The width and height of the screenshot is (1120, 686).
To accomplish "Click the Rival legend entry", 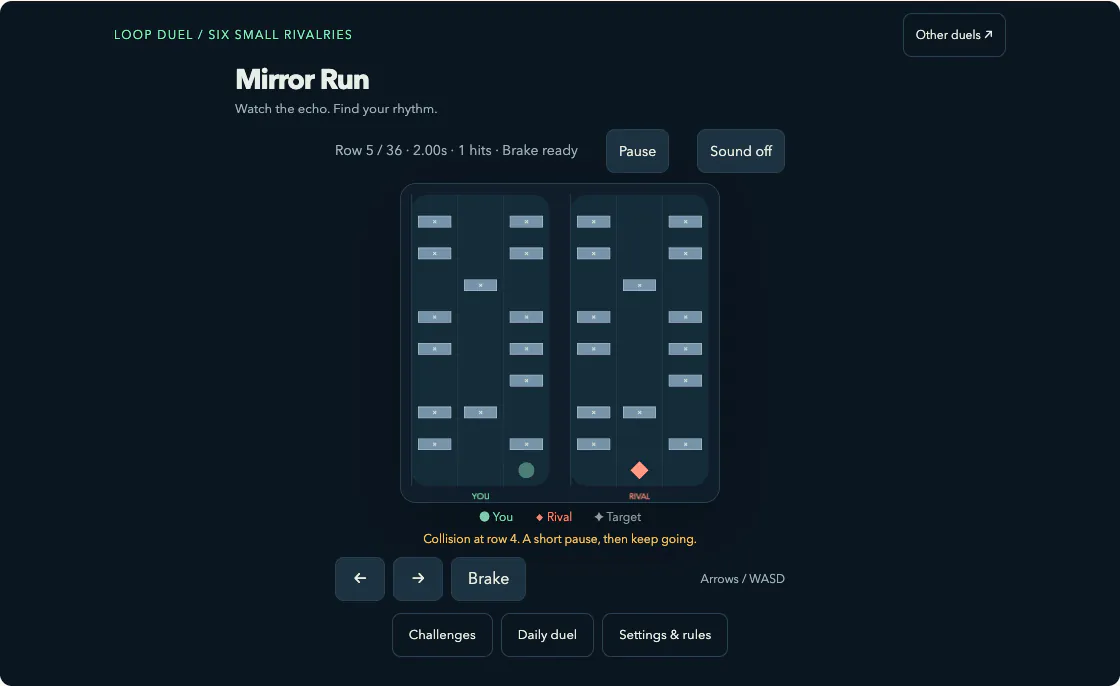I will 554,517.
